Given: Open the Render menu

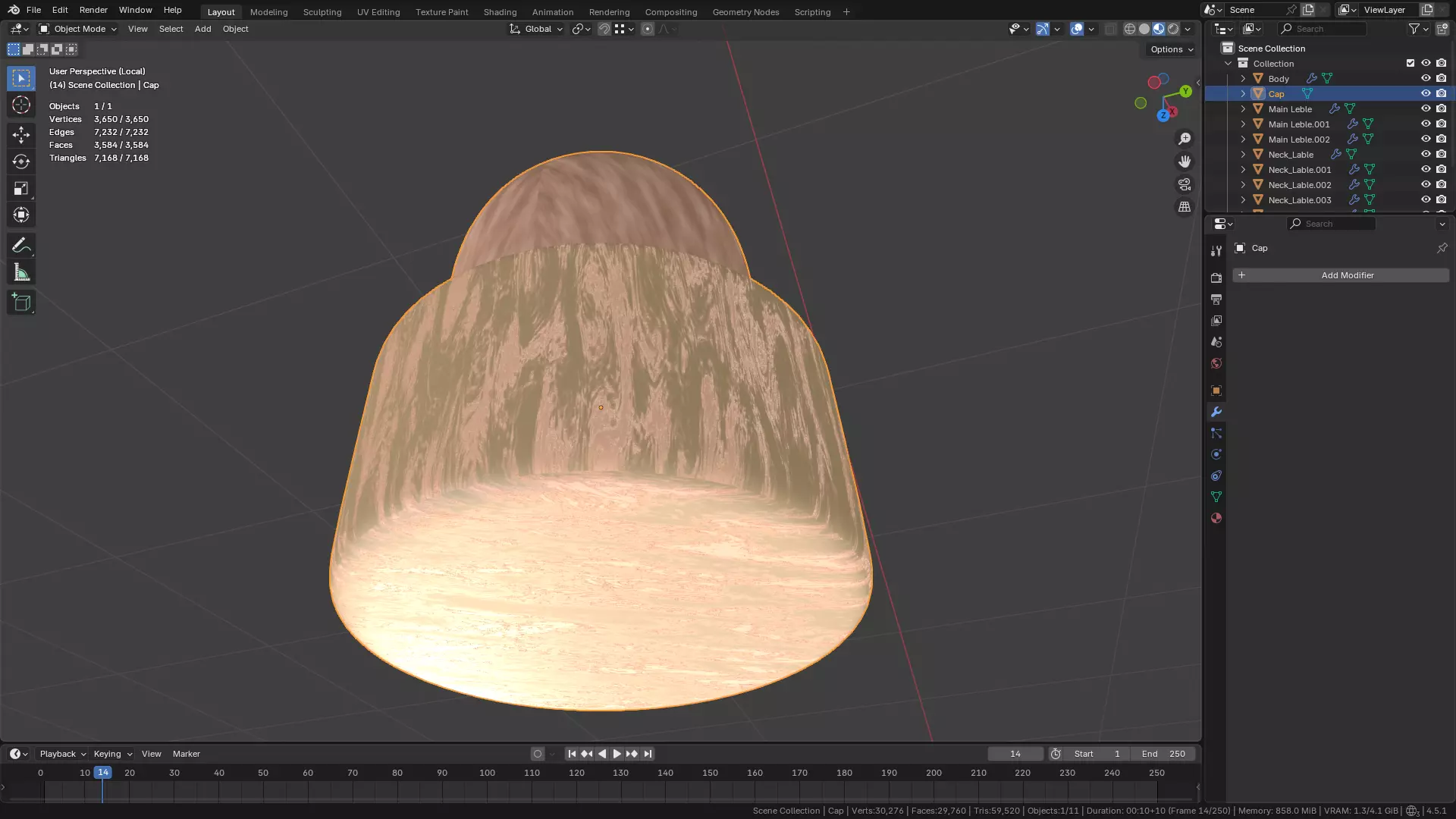Looking at the screenshot, I should coord(93,10).
